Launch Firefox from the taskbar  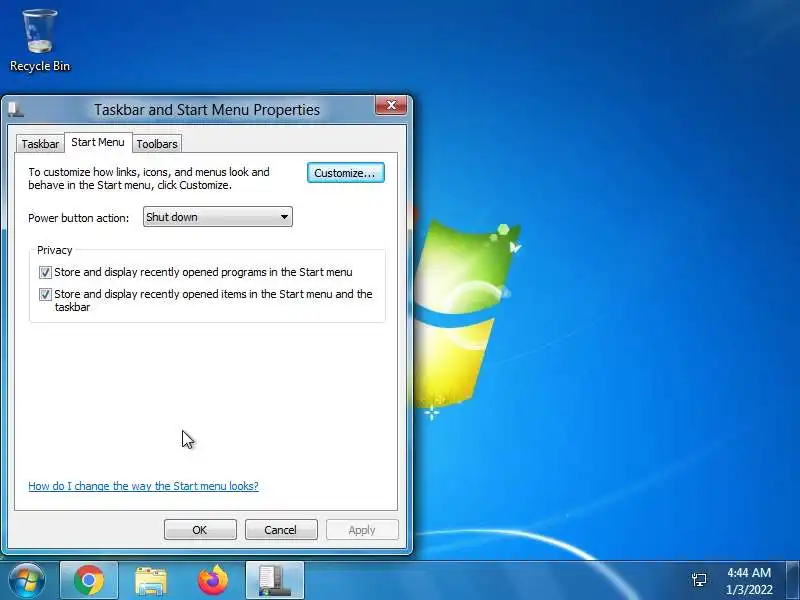[x=213, y=581]
